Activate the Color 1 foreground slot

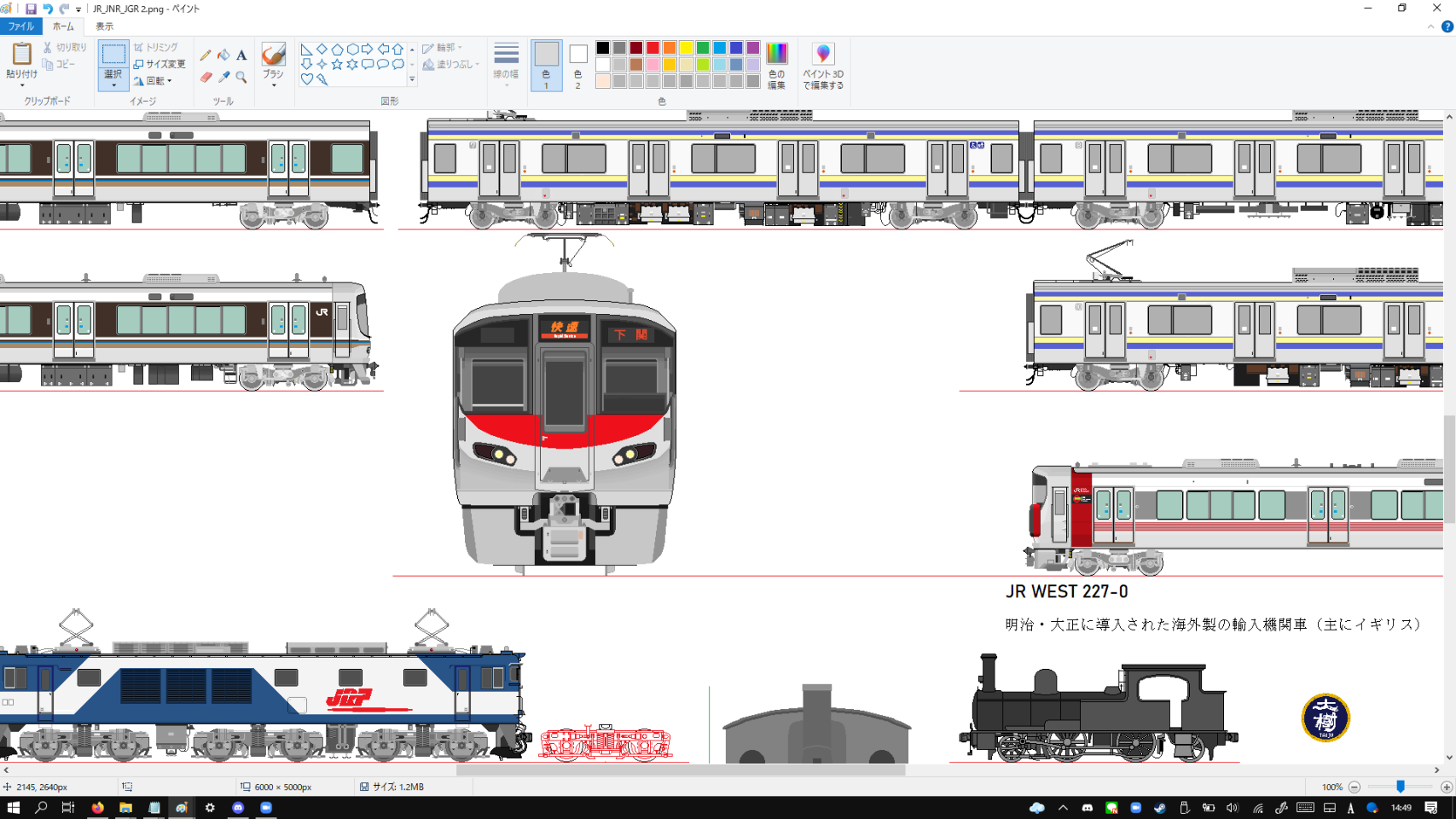[x=546, y=65]
